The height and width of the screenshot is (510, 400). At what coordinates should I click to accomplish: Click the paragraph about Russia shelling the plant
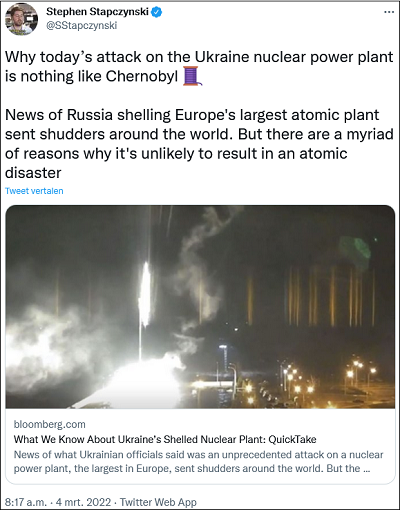pyautogui.click(x=199, y=144)
